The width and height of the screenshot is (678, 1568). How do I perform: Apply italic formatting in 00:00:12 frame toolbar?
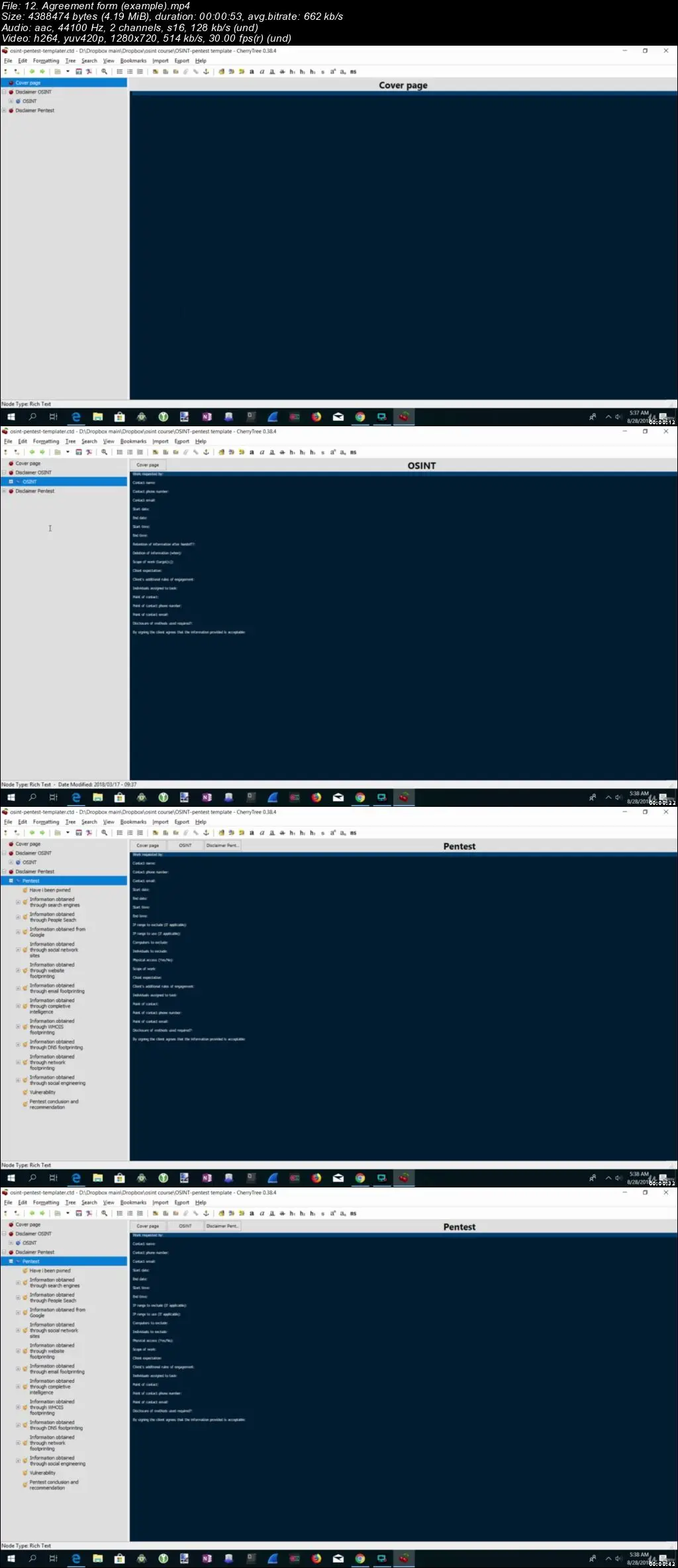pos(262,71)
